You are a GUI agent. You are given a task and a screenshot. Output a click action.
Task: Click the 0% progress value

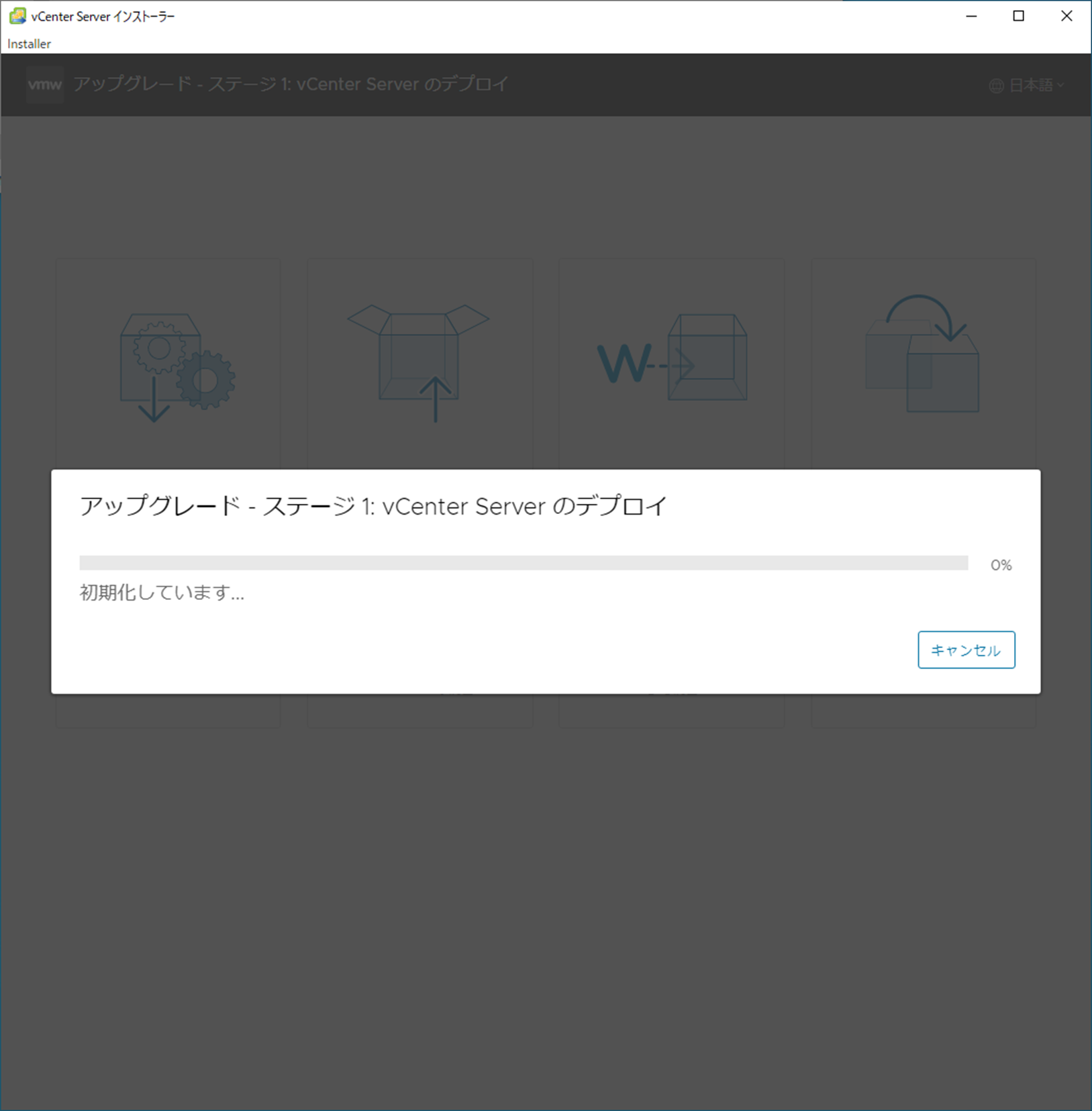coord(1001,565)
